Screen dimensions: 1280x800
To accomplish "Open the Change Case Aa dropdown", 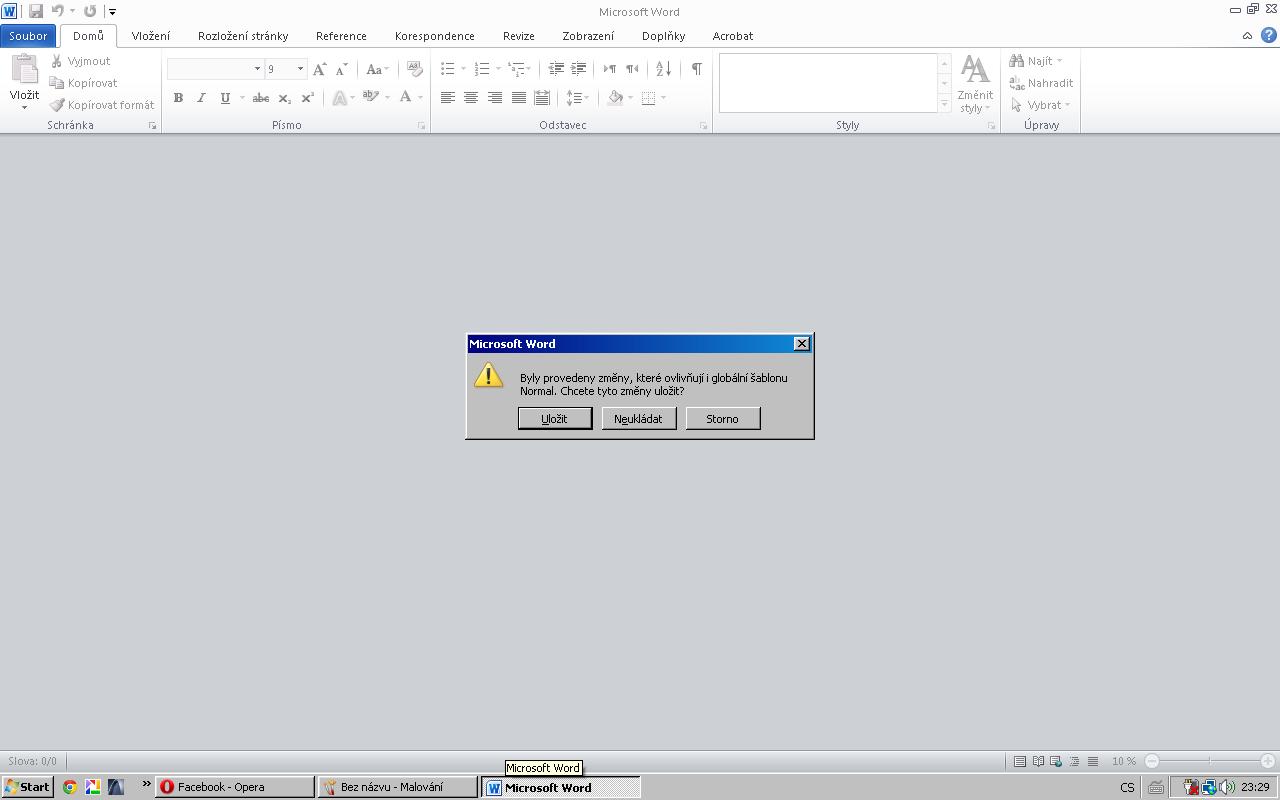I will point(377,69).
